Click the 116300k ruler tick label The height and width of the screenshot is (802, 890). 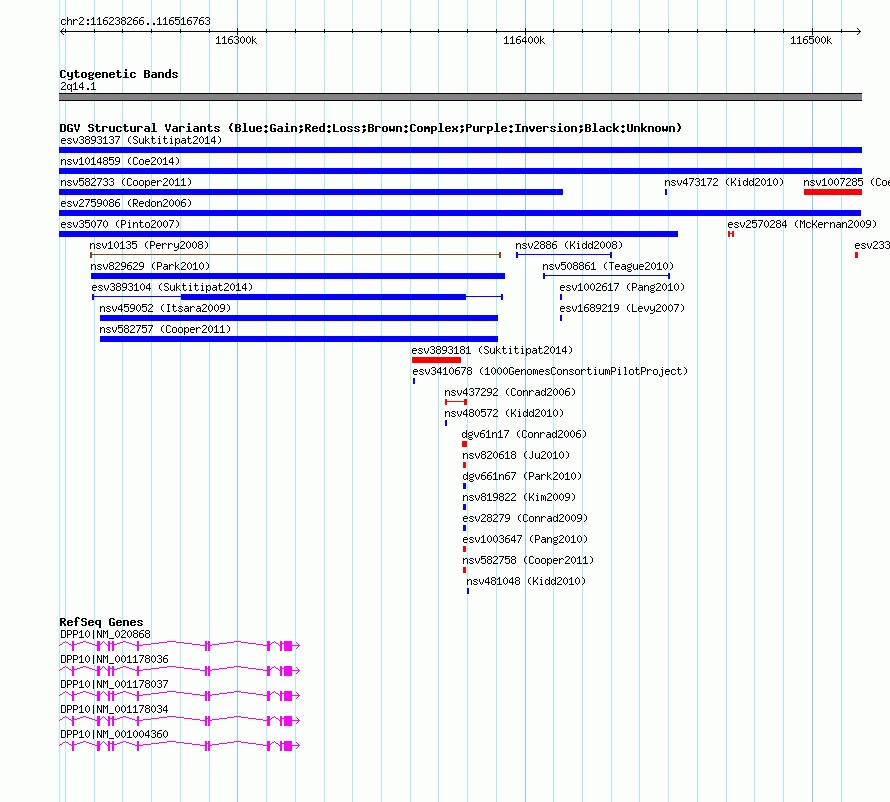236,40
